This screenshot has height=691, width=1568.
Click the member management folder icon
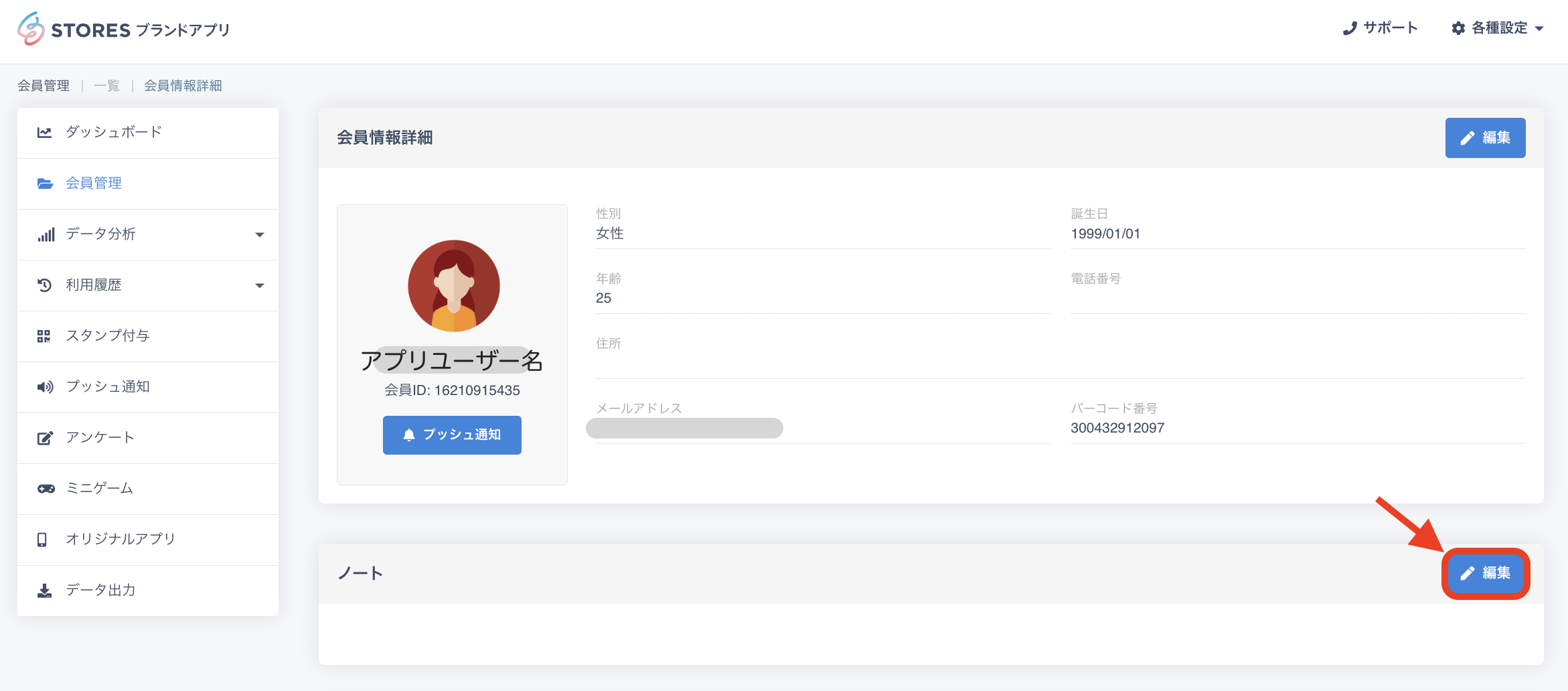coord(45,183)
